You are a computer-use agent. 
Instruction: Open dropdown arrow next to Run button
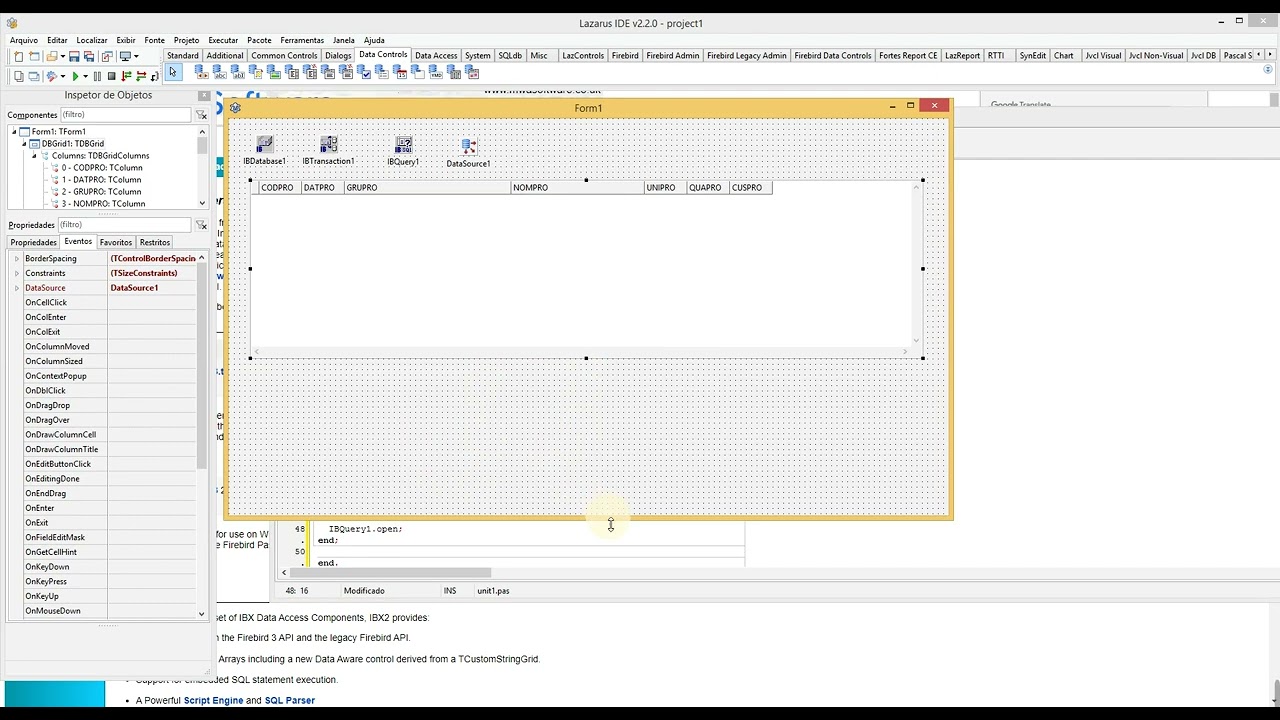pyautogui.click(x=85, y=76)
